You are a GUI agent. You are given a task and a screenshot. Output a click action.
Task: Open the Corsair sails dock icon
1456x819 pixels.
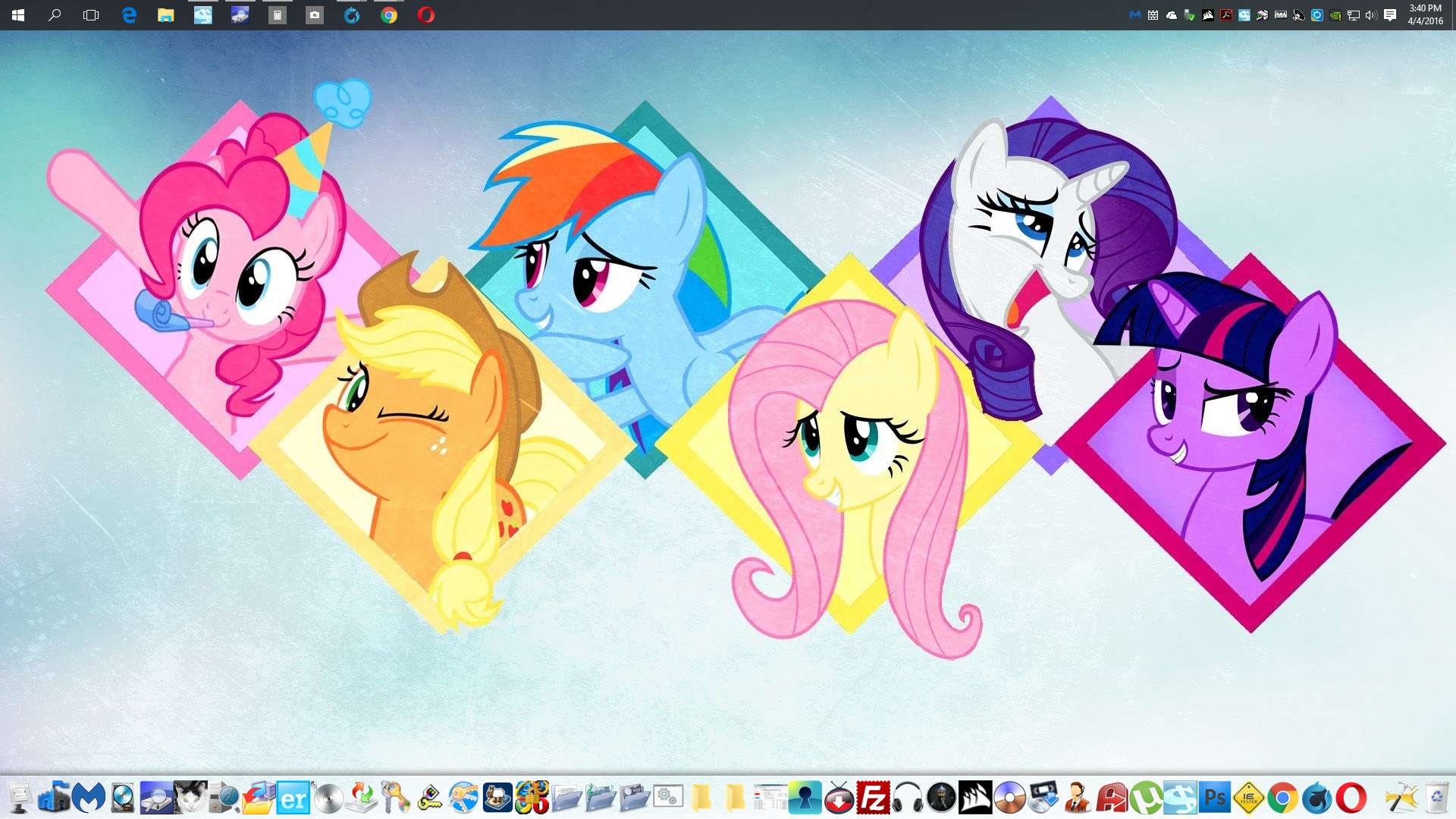[x=975, y=798]
